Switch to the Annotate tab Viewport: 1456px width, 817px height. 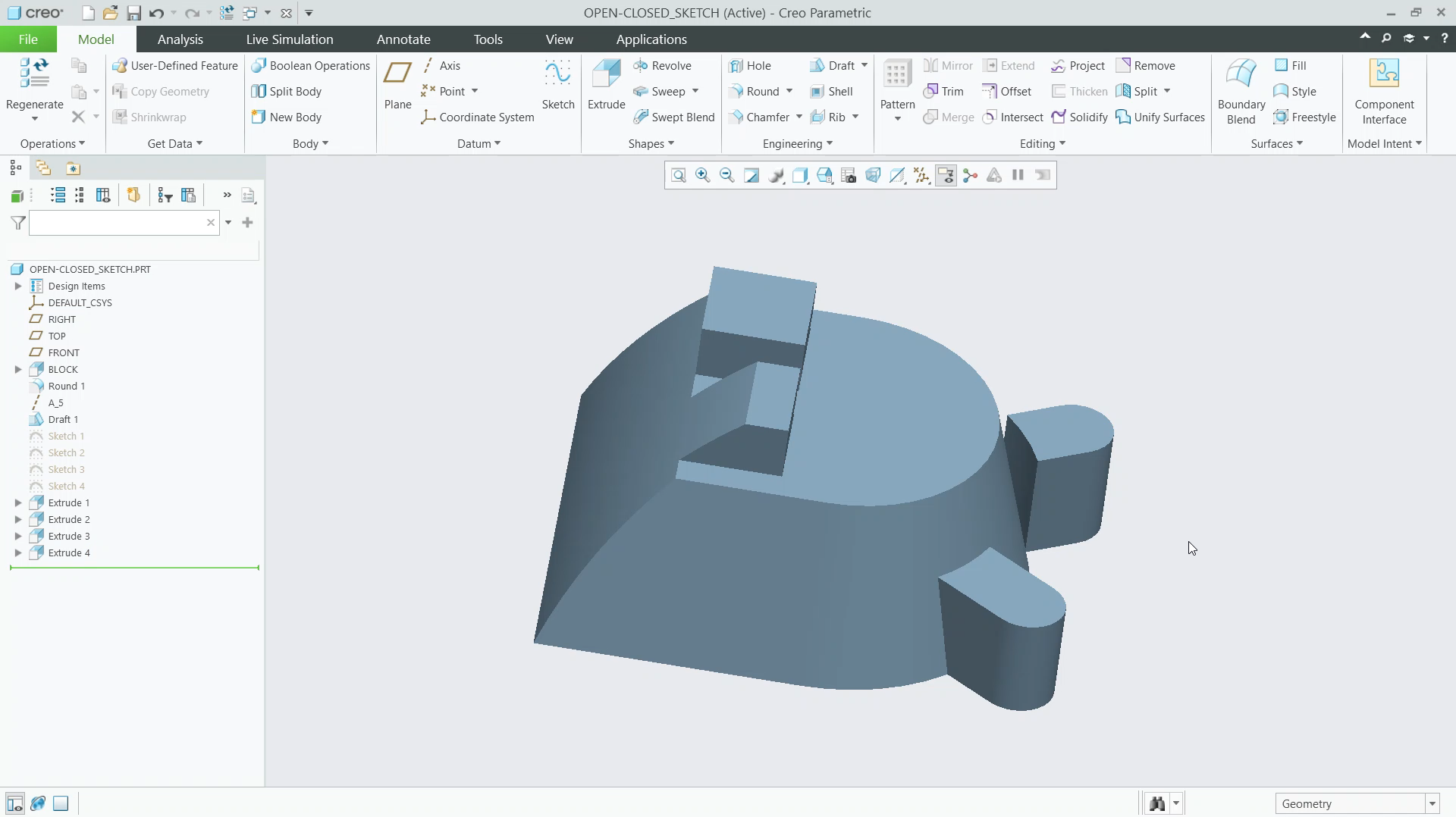pos(403,39)
